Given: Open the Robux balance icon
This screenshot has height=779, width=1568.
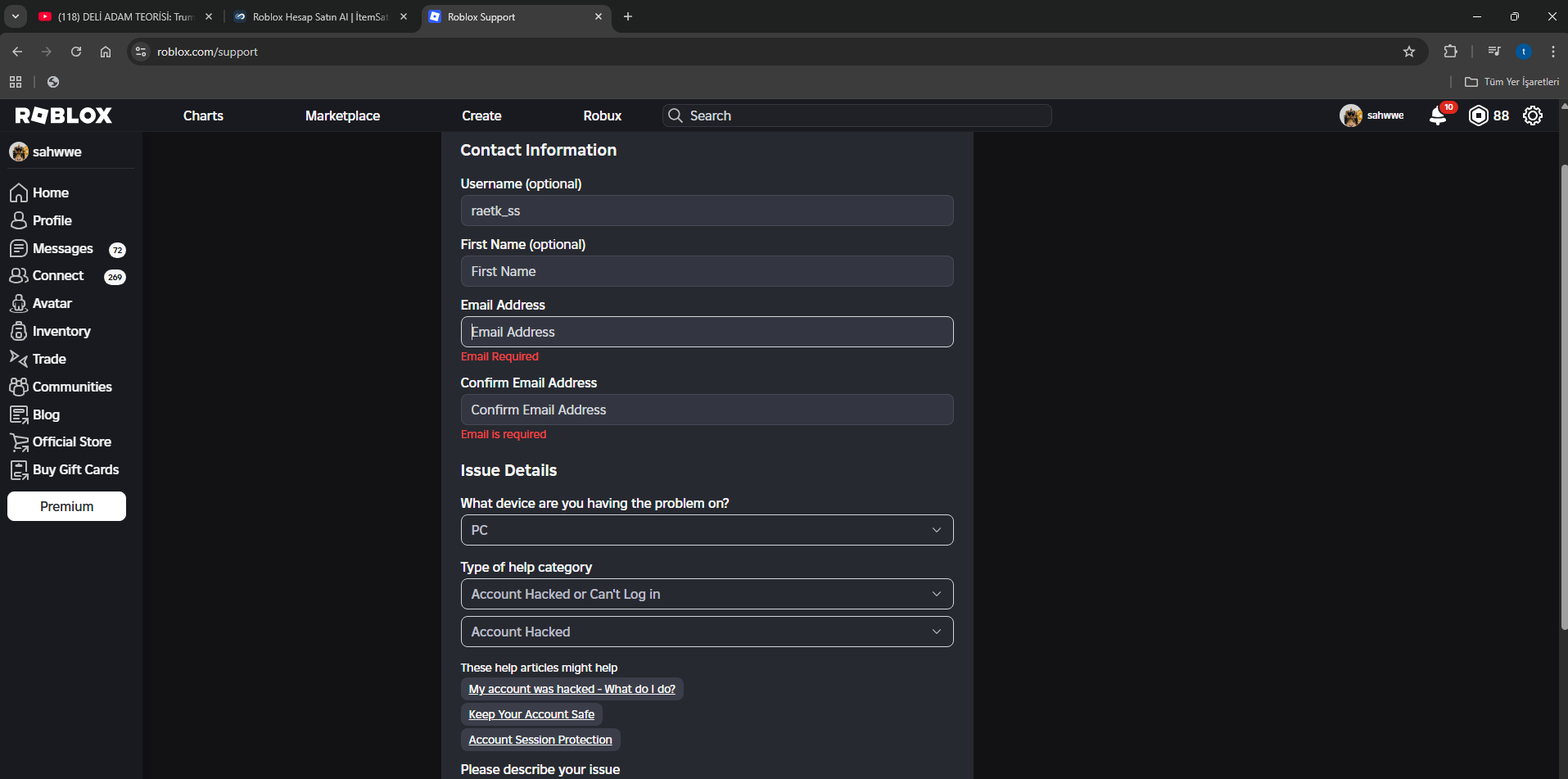Looking at the screenshot, I should point(1478,115).
